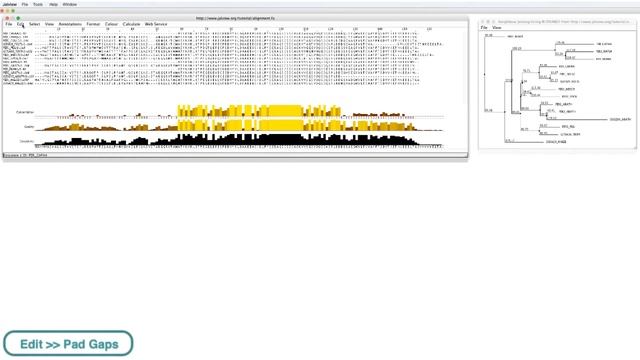640x360 pixels.
Task: Open the Help menu in top bar
Action: (53, 4)
